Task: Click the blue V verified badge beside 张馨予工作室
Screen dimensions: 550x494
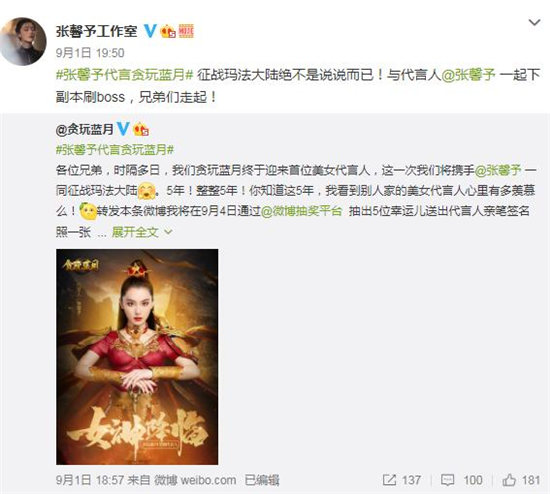Action: [x=150, y=31]
